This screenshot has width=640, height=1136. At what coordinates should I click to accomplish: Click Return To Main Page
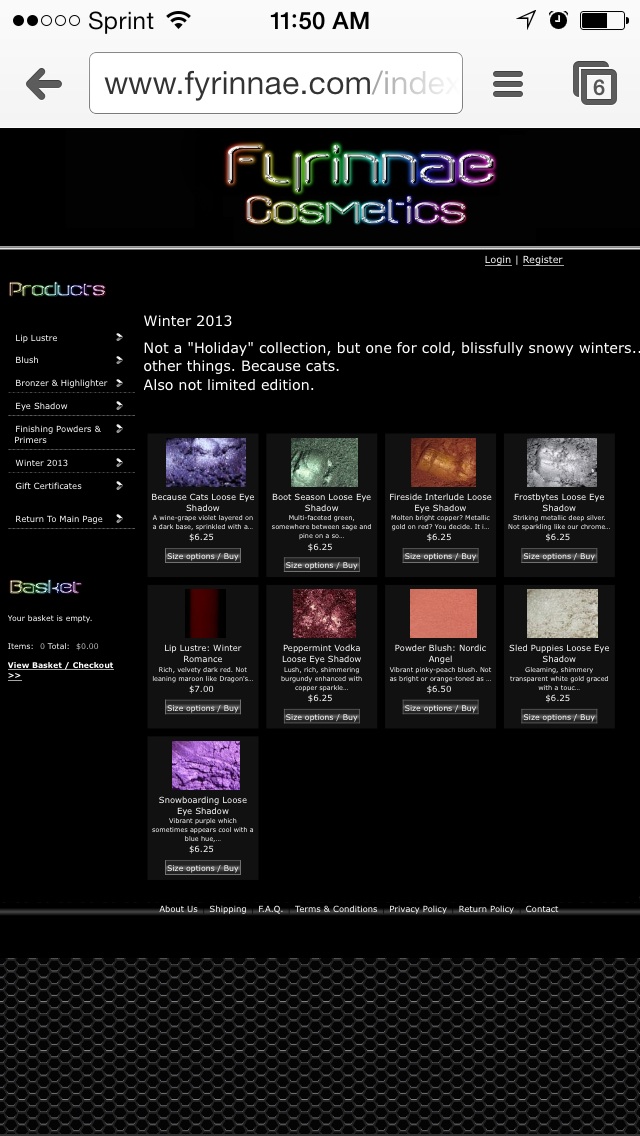59,519
